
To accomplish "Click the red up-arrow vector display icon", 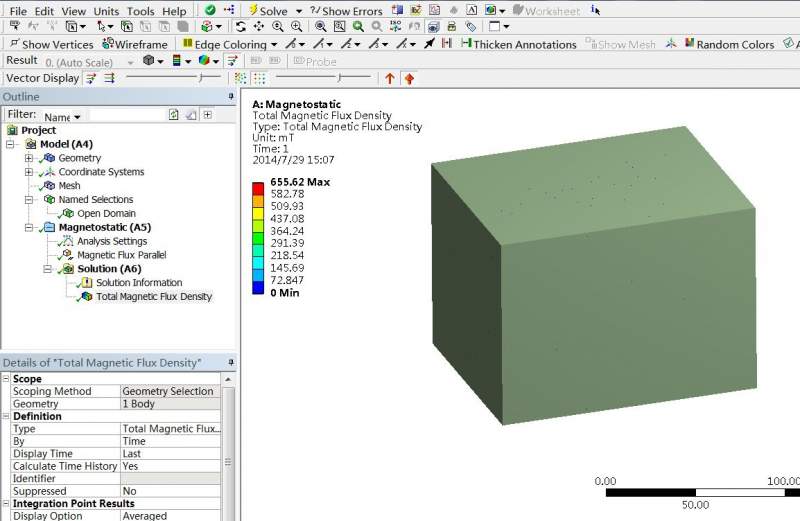I will point(390,78).
